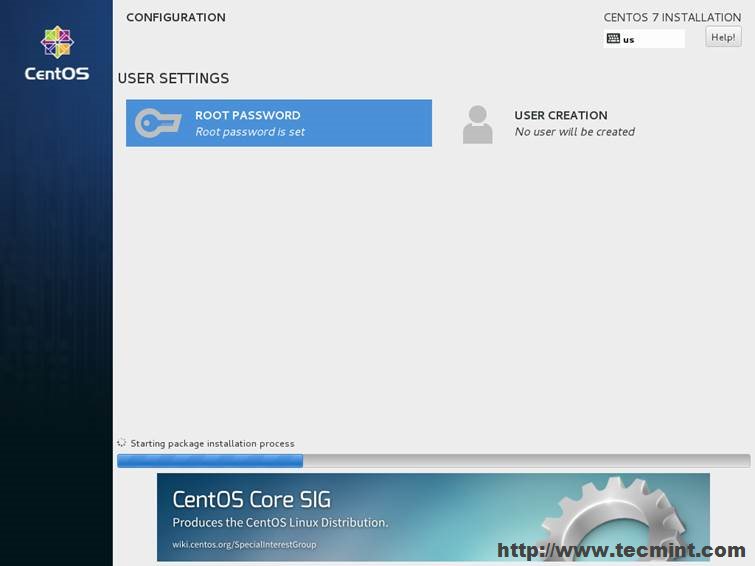Click 'No user will be created' text
The height and width of the screenshot is (566, 755).
(574, 132)
